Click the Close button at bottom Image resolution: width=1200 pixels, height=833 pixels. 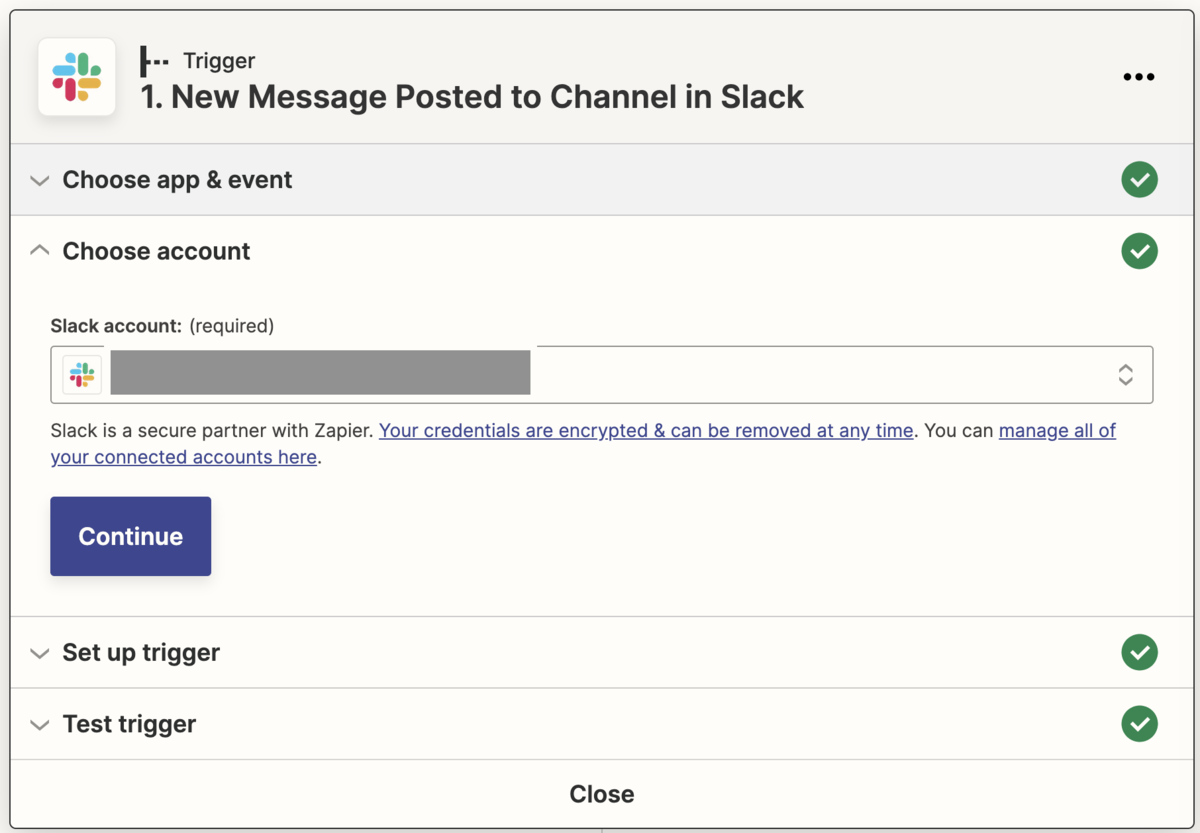(601, 794)
